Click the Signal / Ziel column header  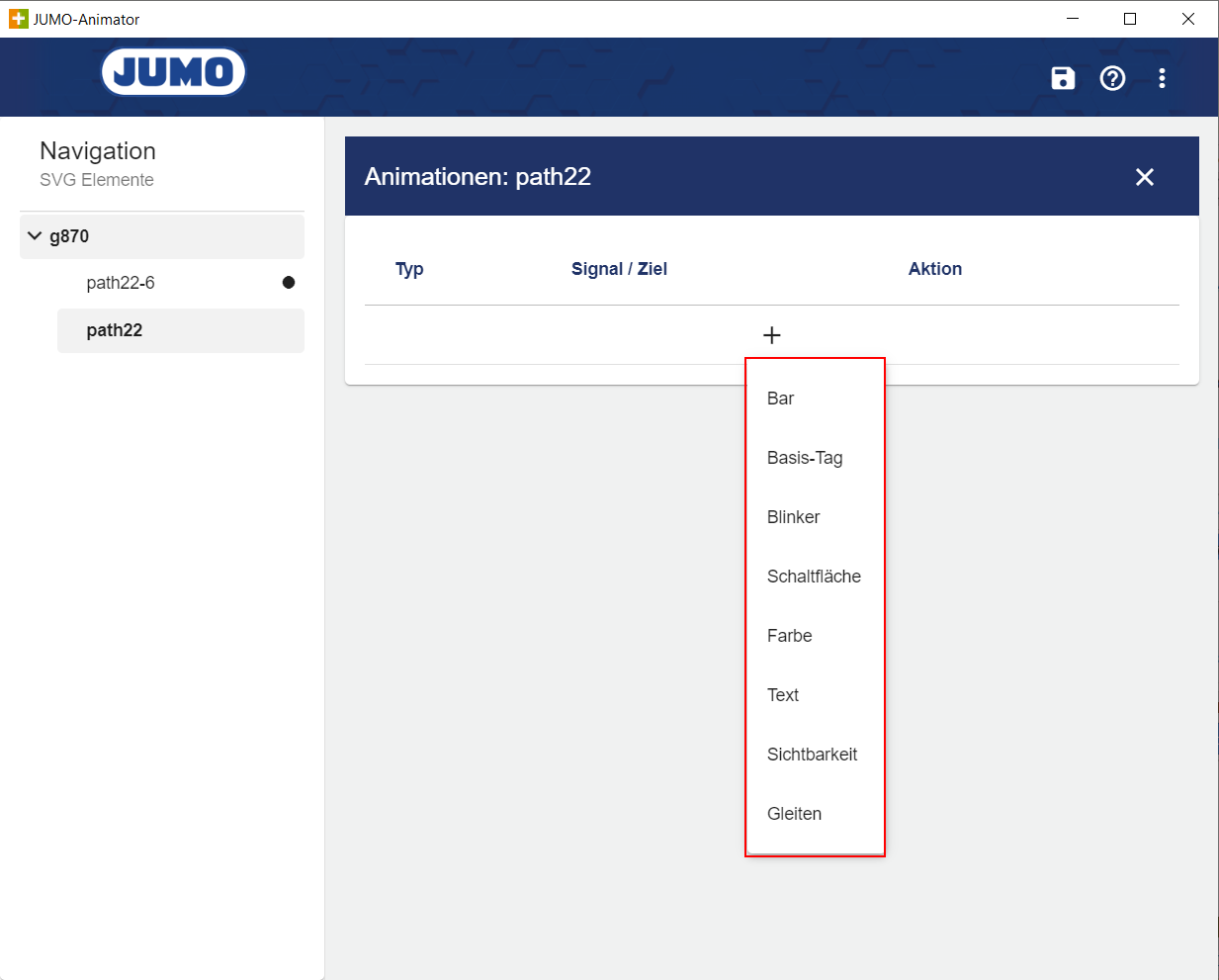tap(619, 269)
